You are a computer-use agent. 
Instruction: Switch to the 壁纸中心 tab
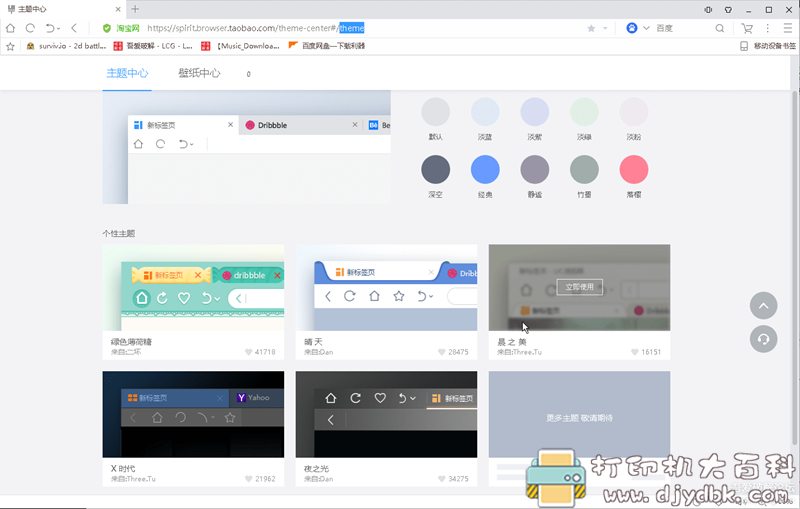(x=199, y=73)
